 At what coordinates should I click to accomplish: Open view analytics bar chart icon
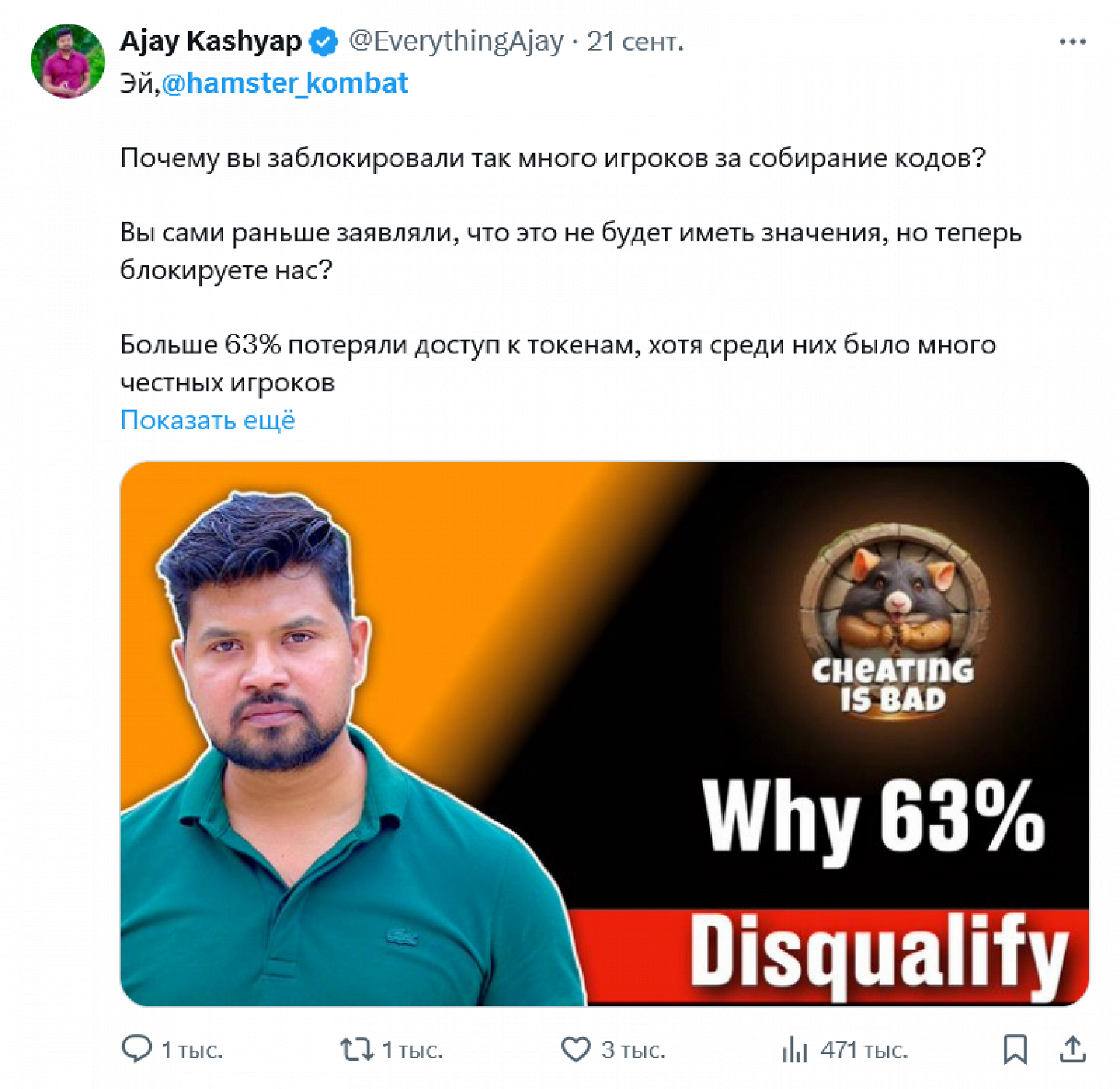coord(794,1049)
